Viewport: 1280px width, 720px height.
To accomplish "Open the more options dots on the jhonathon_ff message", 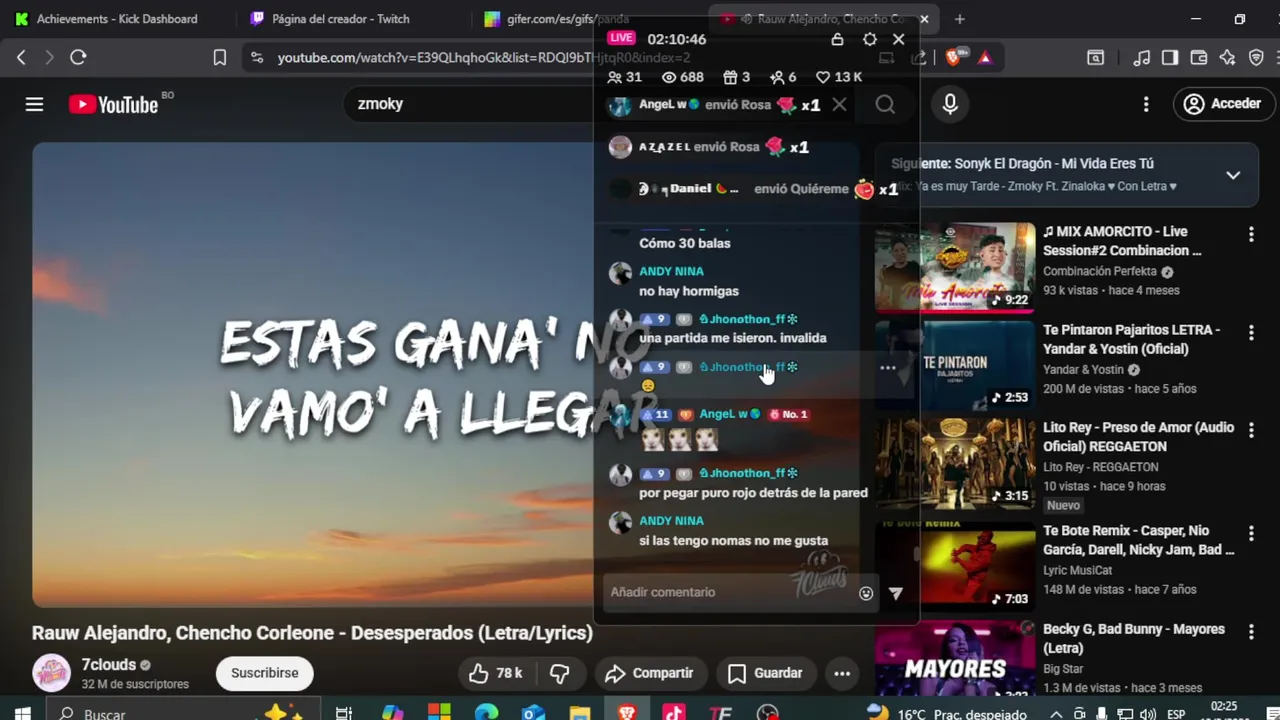I will pyautogui.click(x=887, y=368).
